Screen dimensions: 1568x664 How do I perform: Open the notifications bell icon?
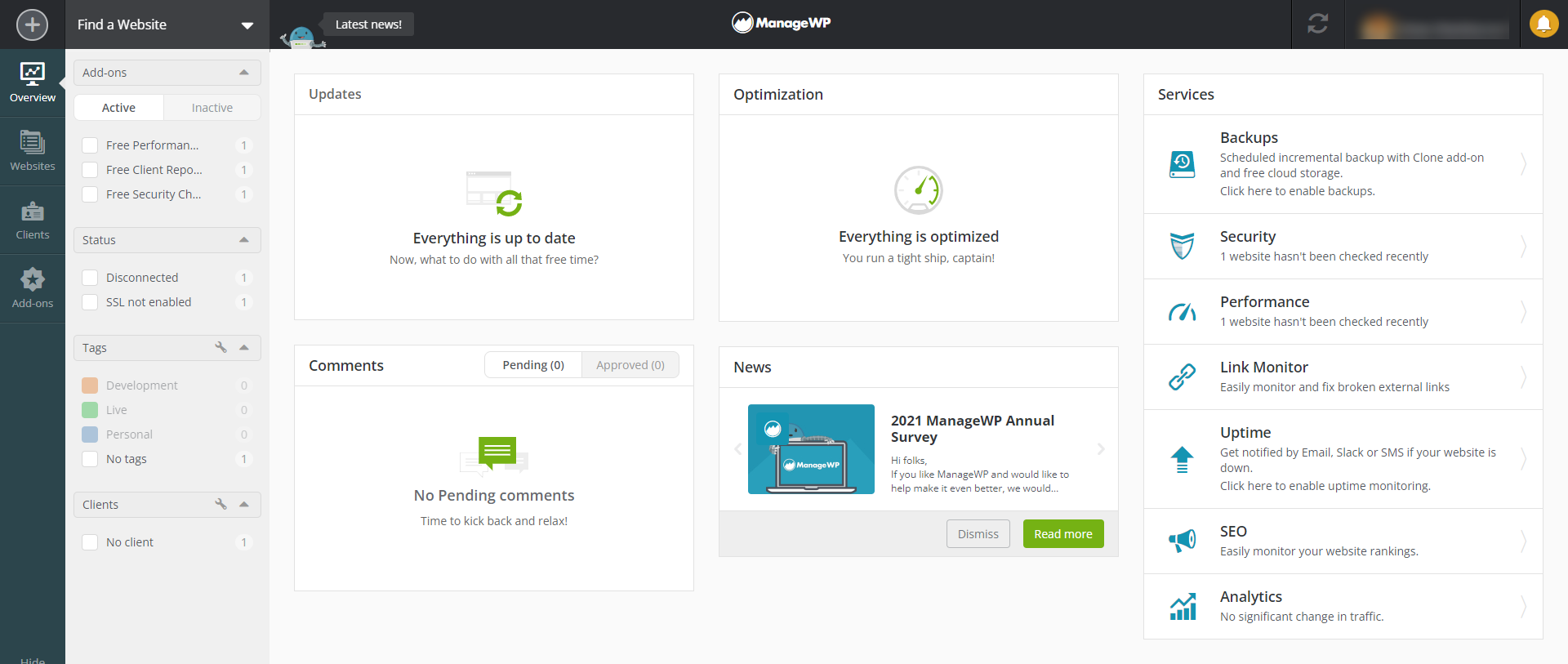[1543, 24]
